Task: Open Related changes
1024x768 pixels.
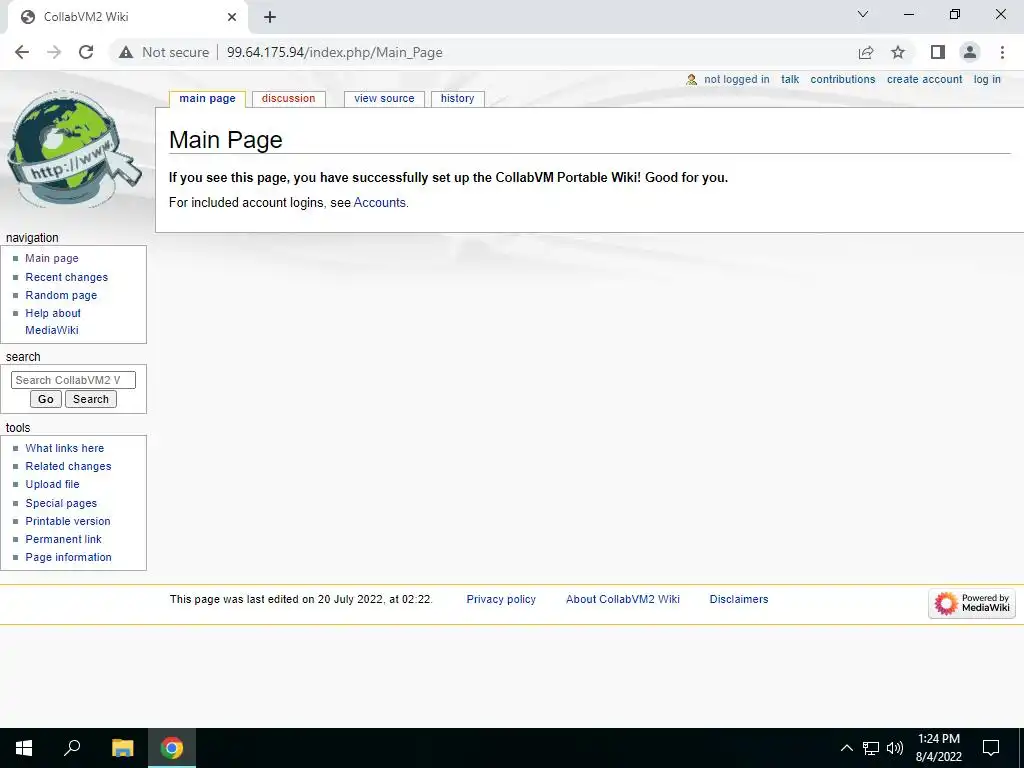Action: (x=68, y=466)
